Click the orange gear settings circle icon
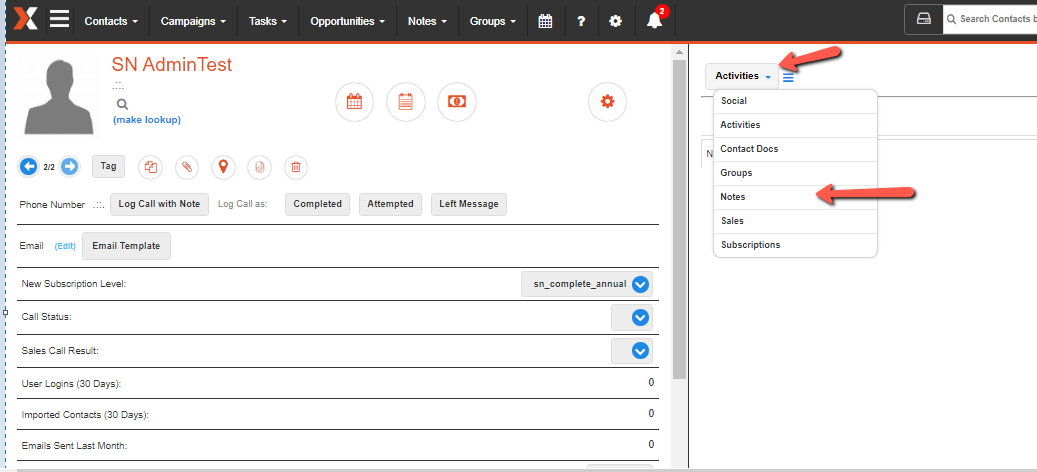1037x472 pixels. pos(607,102)
